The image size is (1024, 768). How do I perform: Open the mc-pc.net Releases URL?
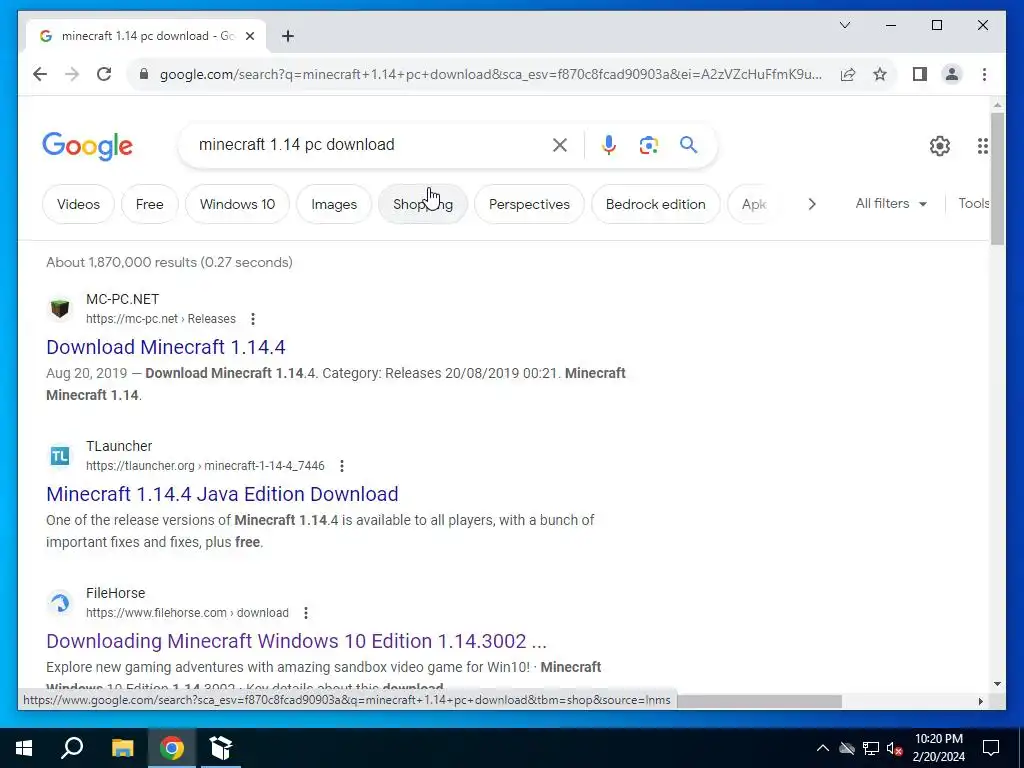point(161,319)
